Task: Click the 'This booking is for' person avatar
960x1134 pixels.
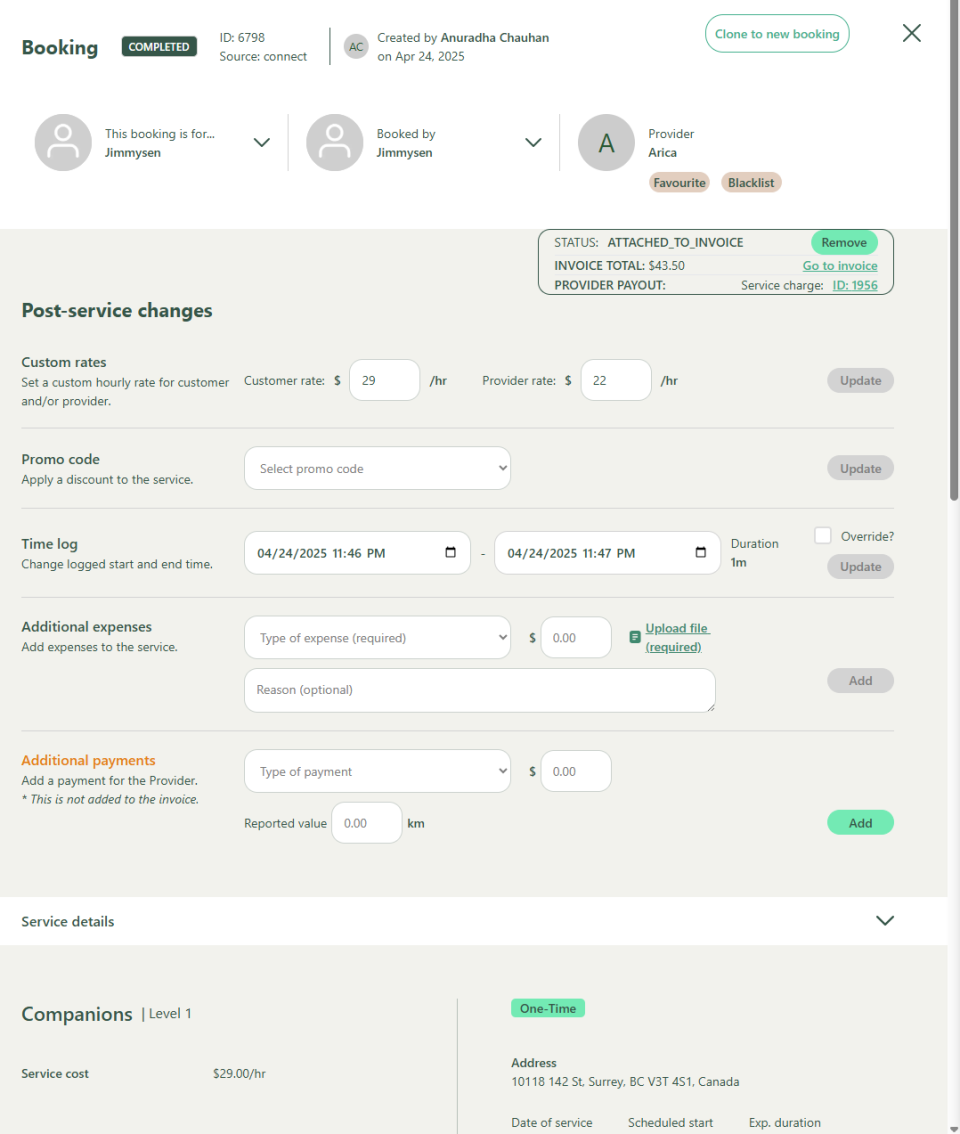Action: pos(63,143)
